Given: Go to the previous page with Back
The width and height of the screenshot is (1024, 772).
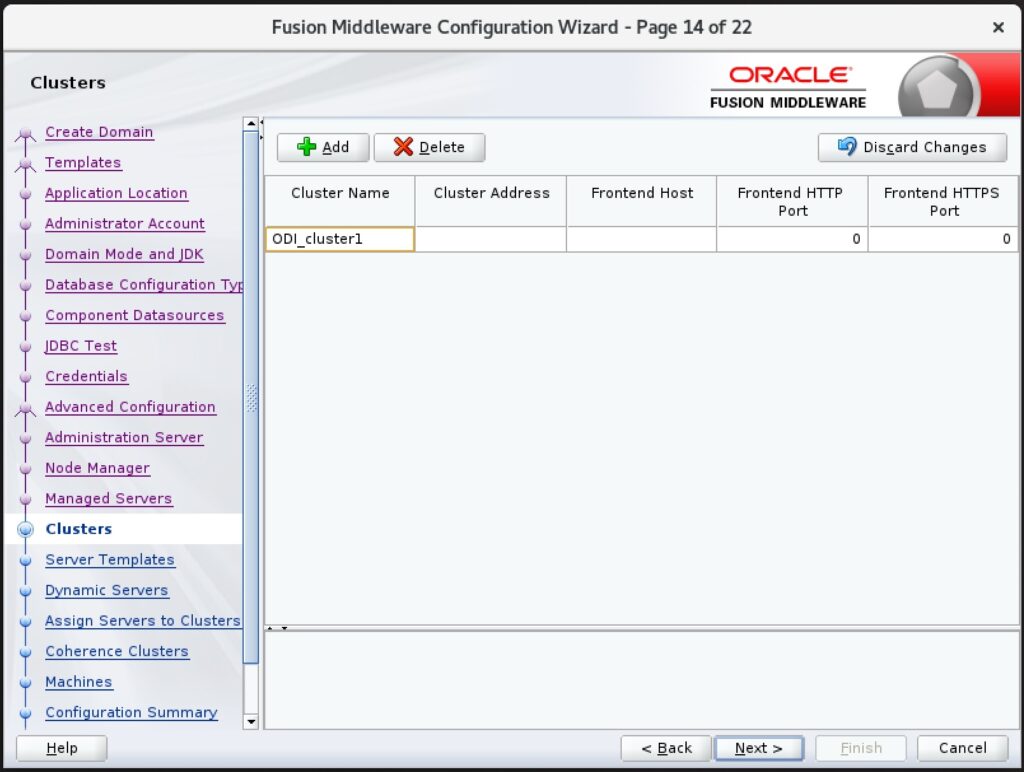Looking at the screenshot, I should pyautogui.click(x=665, y=748).
